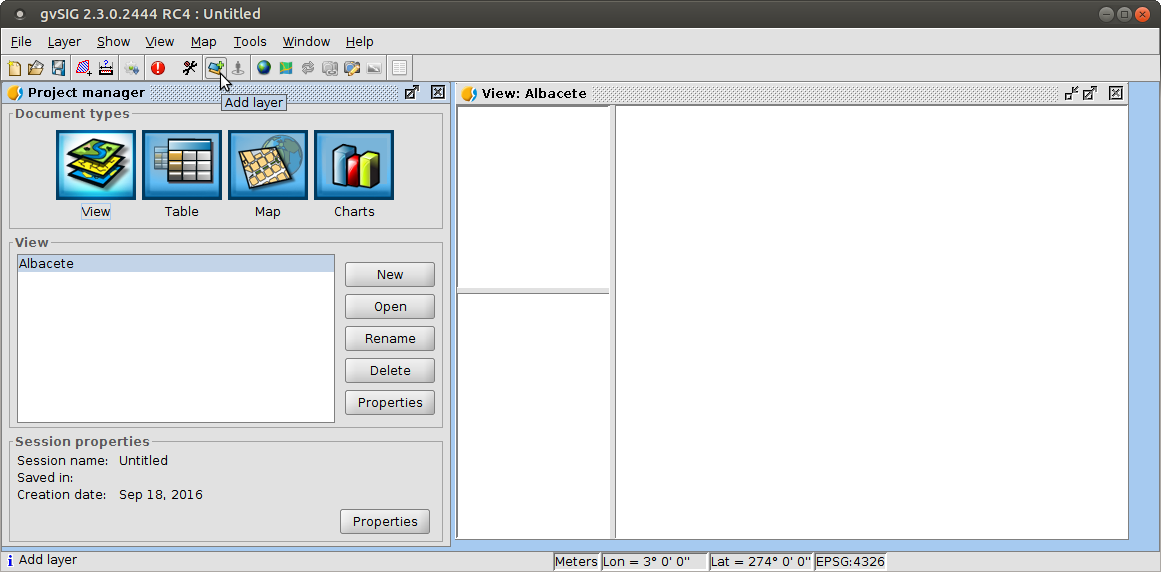Select the Map document type

click(x=268, y=165)
